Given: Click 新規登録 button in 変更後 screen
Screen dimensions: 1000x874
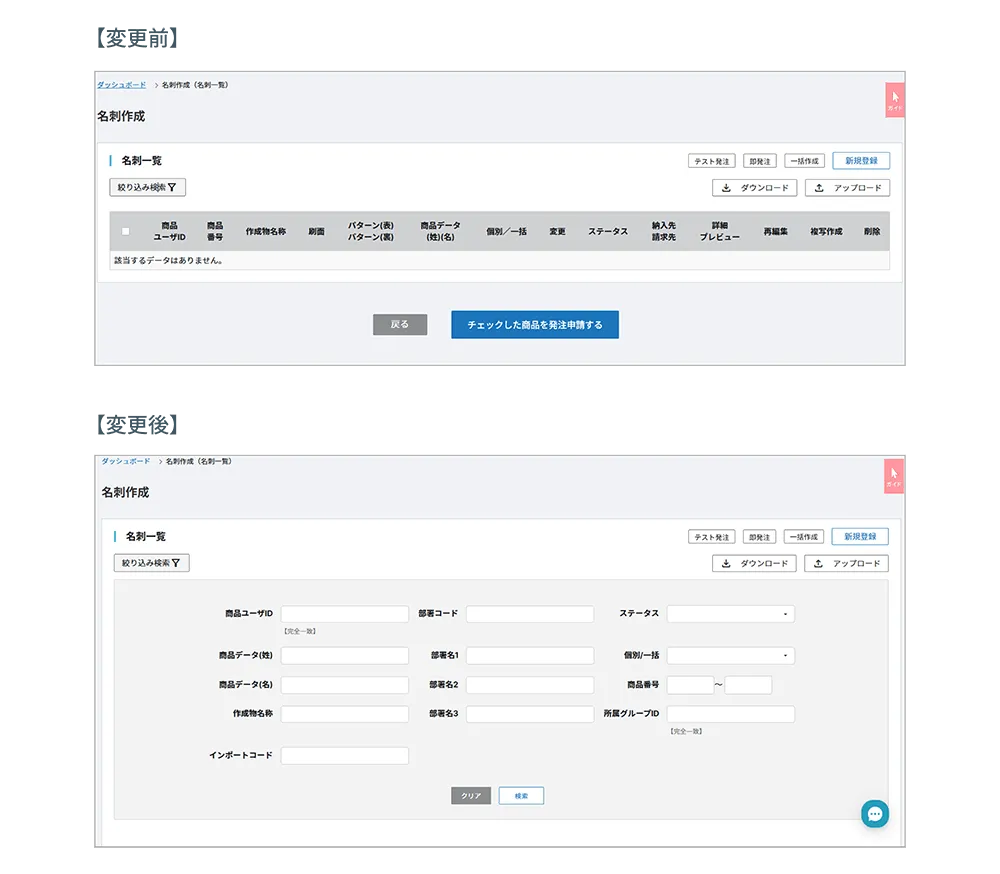Looking at the screenshot, I should pos(860,537).
